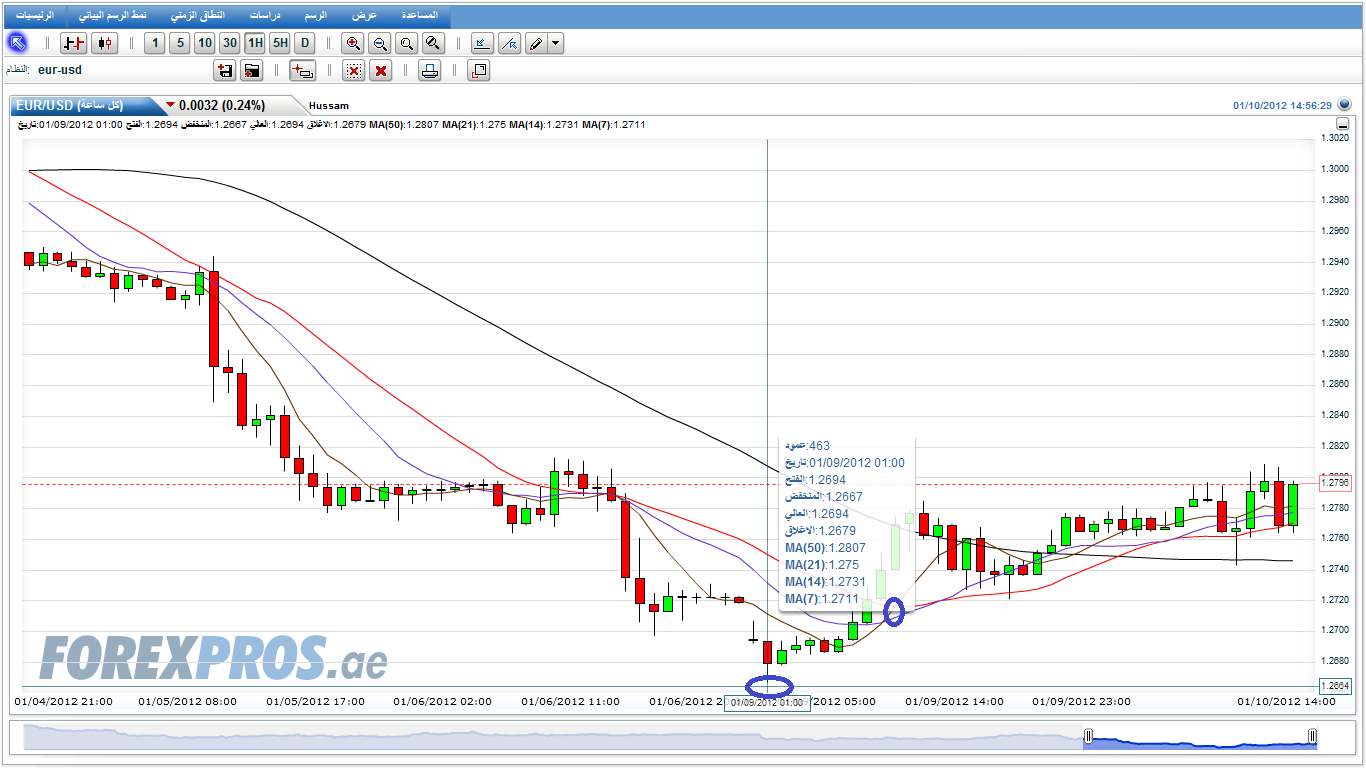Viewport: 1366px width, 768px height.
Task: Click the 0.0032 (0.24%) change value
Action: [x=222, y=105]
